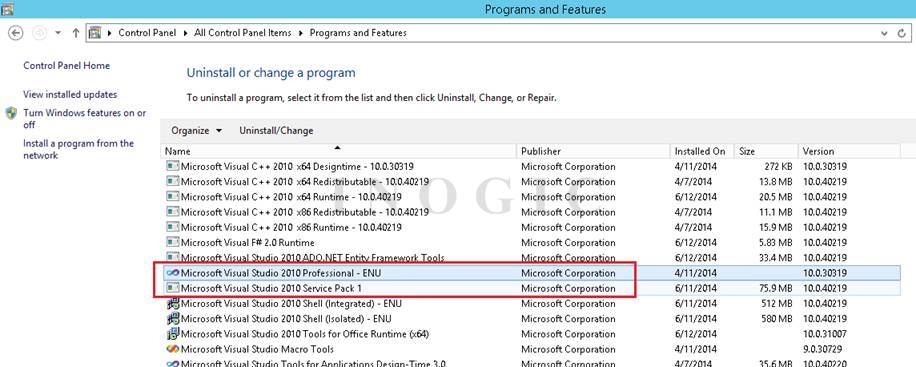Select Microsoft Visual C++ 2010 x86 Runtime entry
This screenshot has width=916, height=367.
[x=291, y=227]
